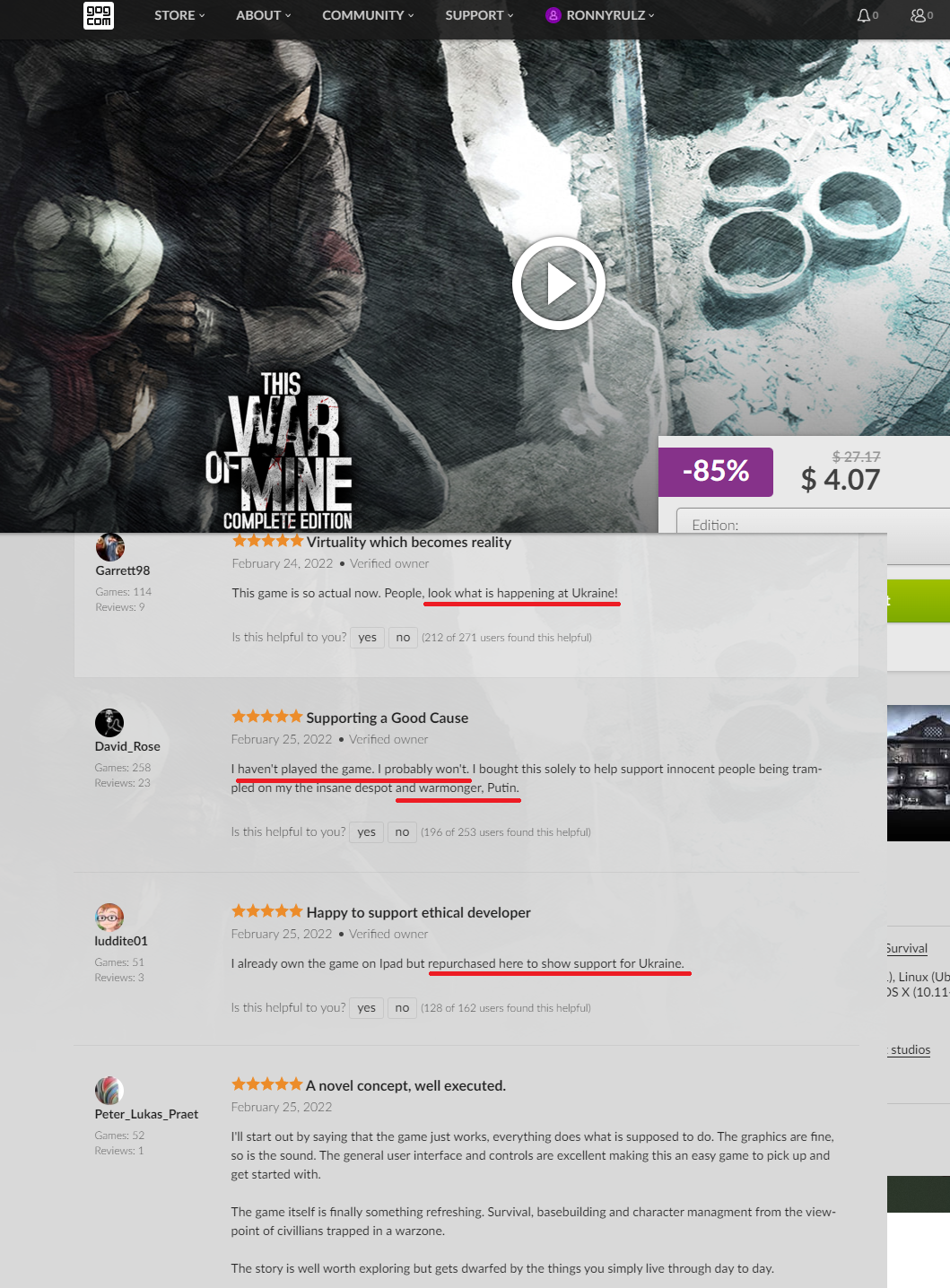Expand the STORE dropdown menu
Image resolution: width=950 pixels, height=1288 pixels.
pyautogui.click(x=179, y=15)
